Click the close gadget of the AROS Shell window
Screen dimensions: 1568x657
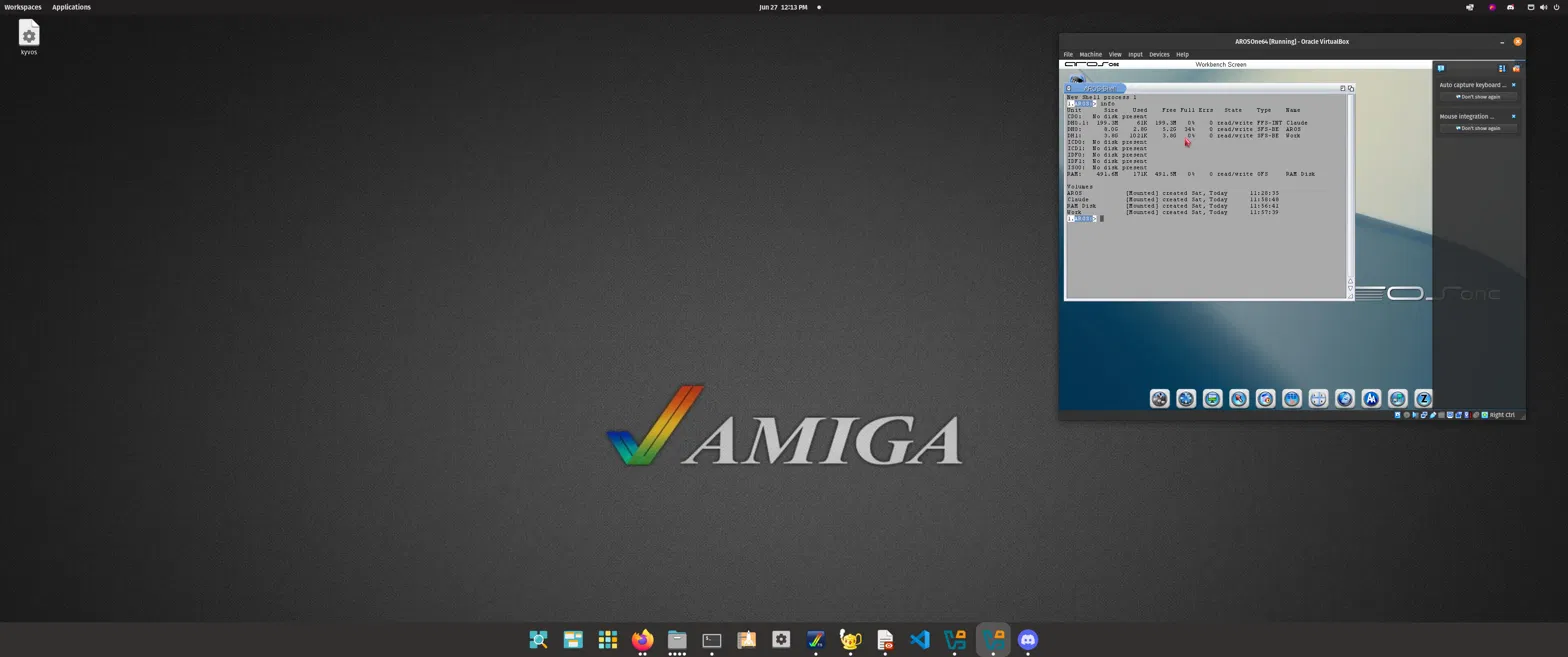click(1068, 88)
